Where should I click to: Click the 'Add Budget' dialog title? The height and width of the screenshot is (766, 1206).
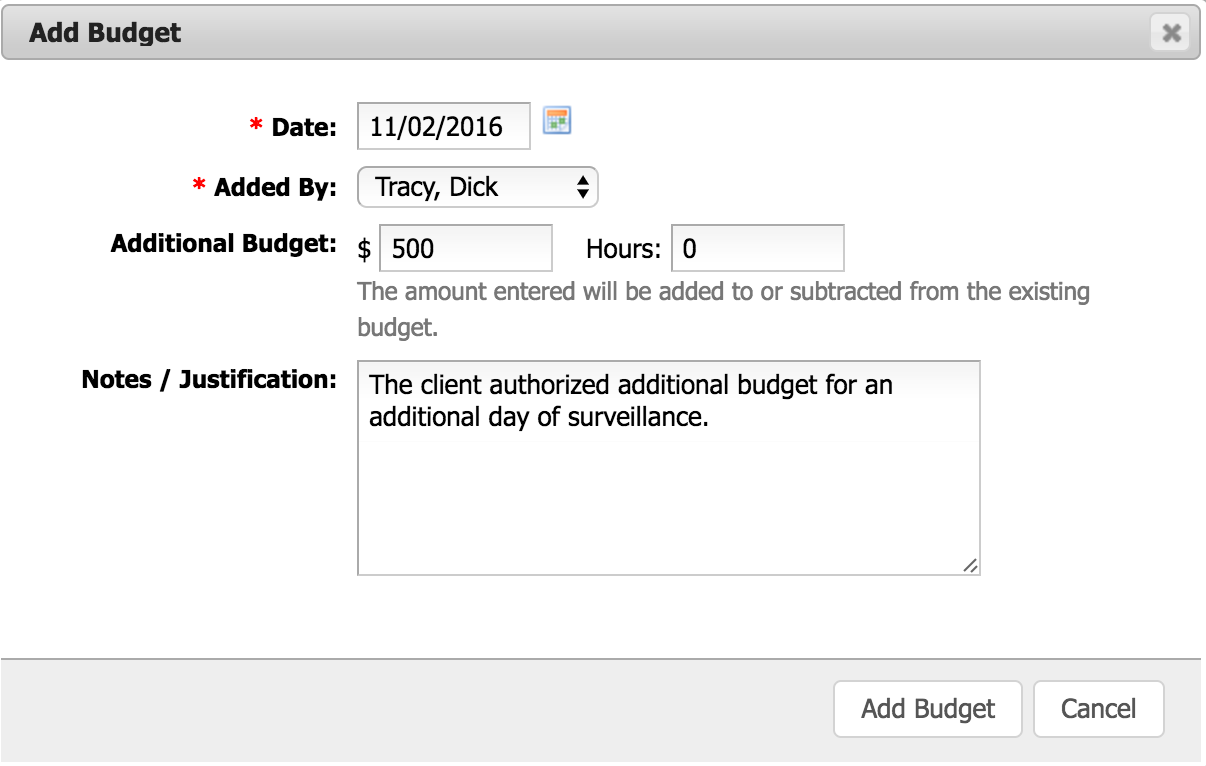(x=105, y=33)
